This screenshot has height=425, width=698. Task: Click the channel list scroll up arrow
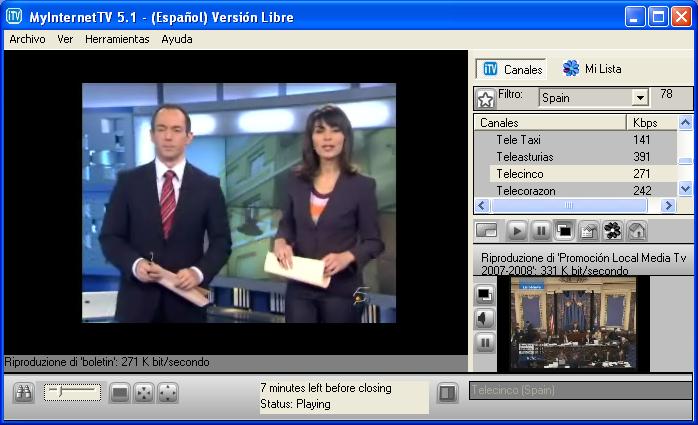[686, 122]
